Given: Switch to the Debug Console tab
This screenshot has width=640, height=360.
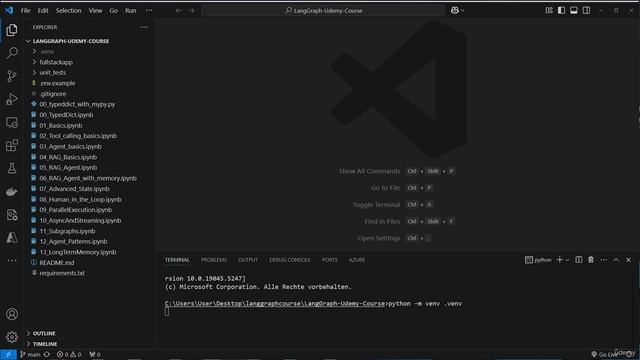Looking at the screenshot, I should tap(290, 260).
